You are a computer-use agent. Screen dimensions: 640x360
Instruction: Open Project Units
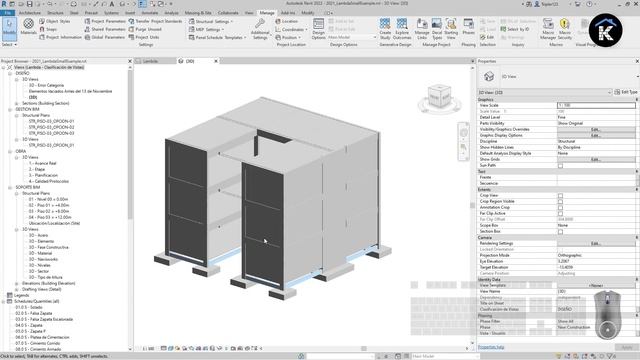(144, 37)
